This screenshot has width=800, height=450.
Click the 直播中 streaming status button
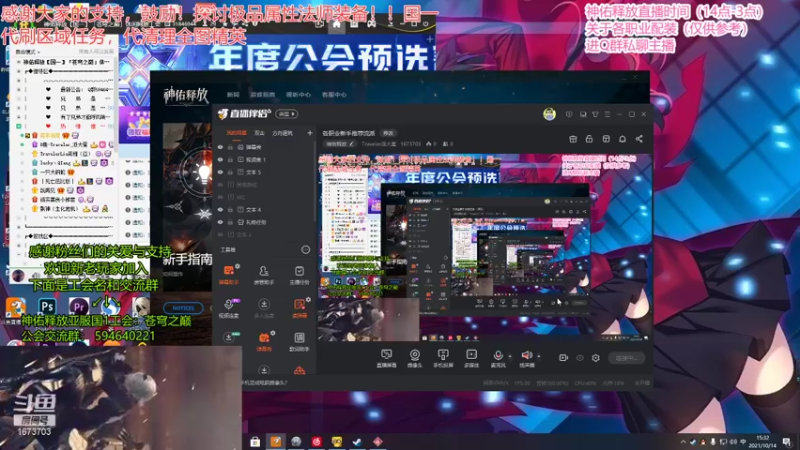627,358
